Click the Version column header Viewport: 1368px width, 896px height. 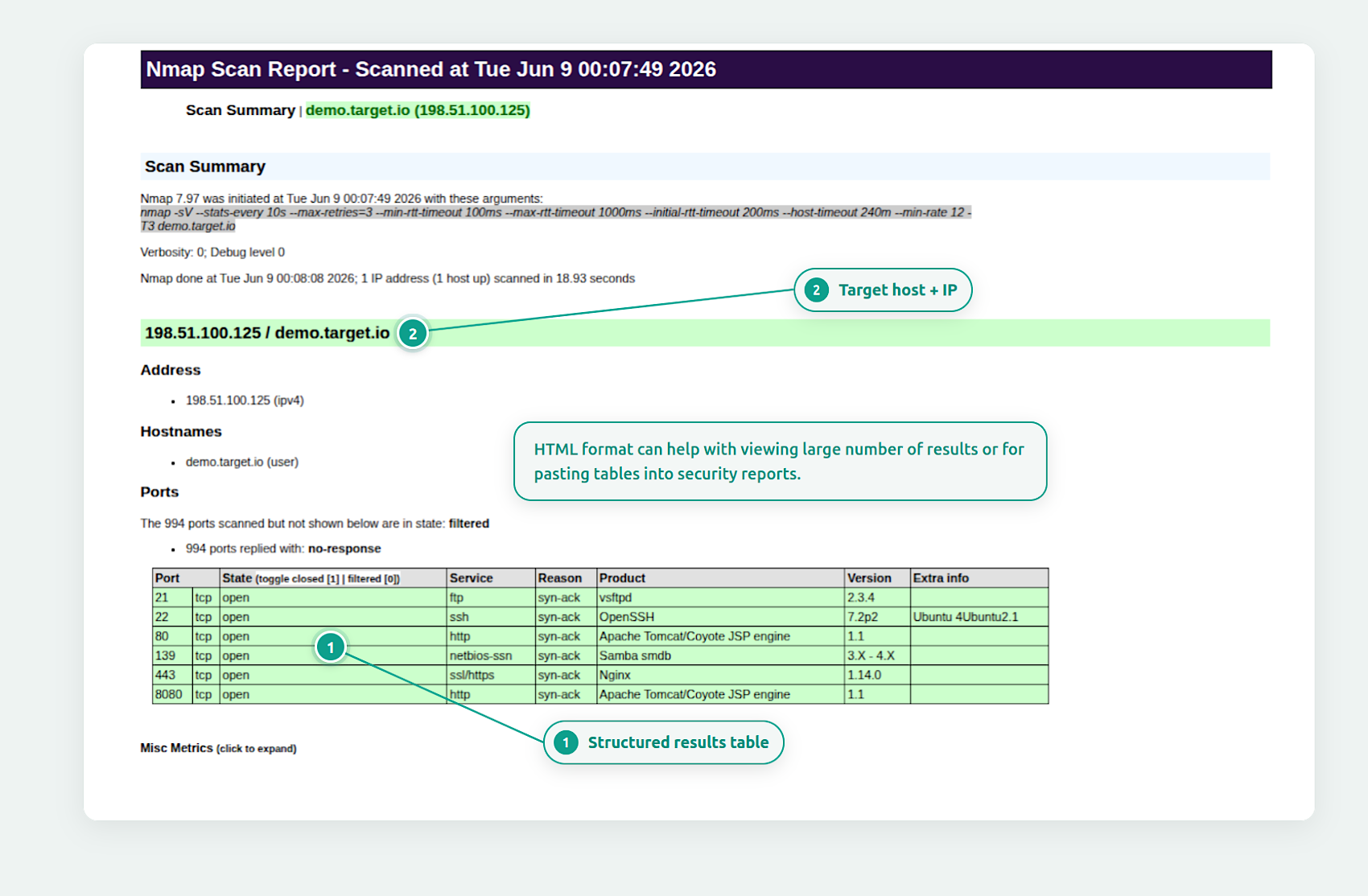click(877, 578)
